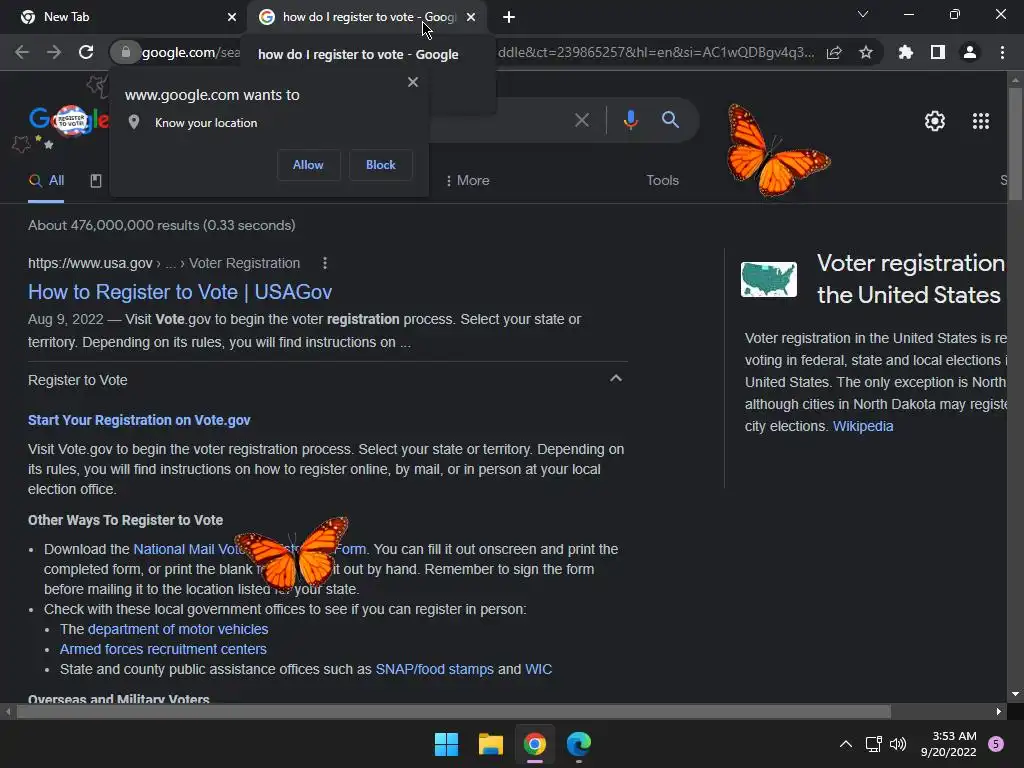Open How to Register to Vote USAGov
1024x768 pixels.
tap(180, 292)
